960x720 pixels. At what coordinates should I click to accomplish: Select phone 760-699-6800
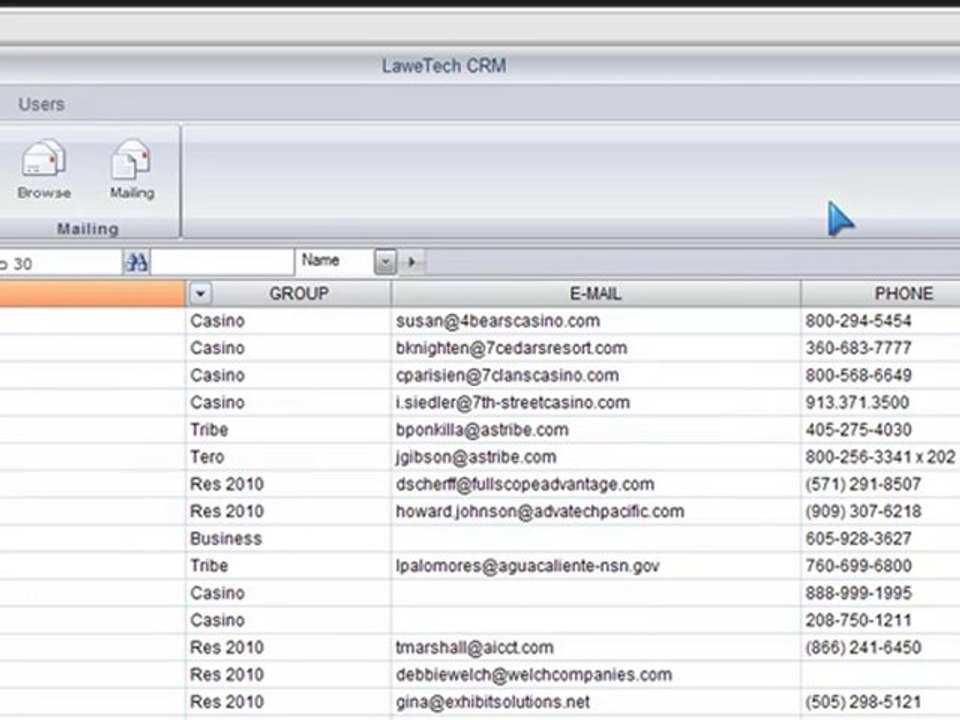pos(858,566)
